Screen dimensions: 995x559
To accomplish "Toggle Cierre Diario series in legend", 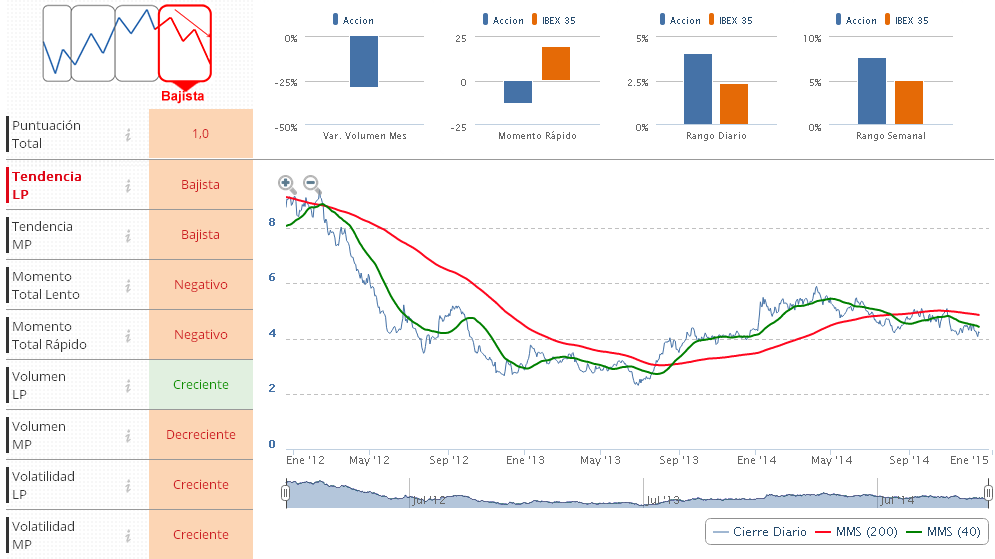I will coord(760,532).
